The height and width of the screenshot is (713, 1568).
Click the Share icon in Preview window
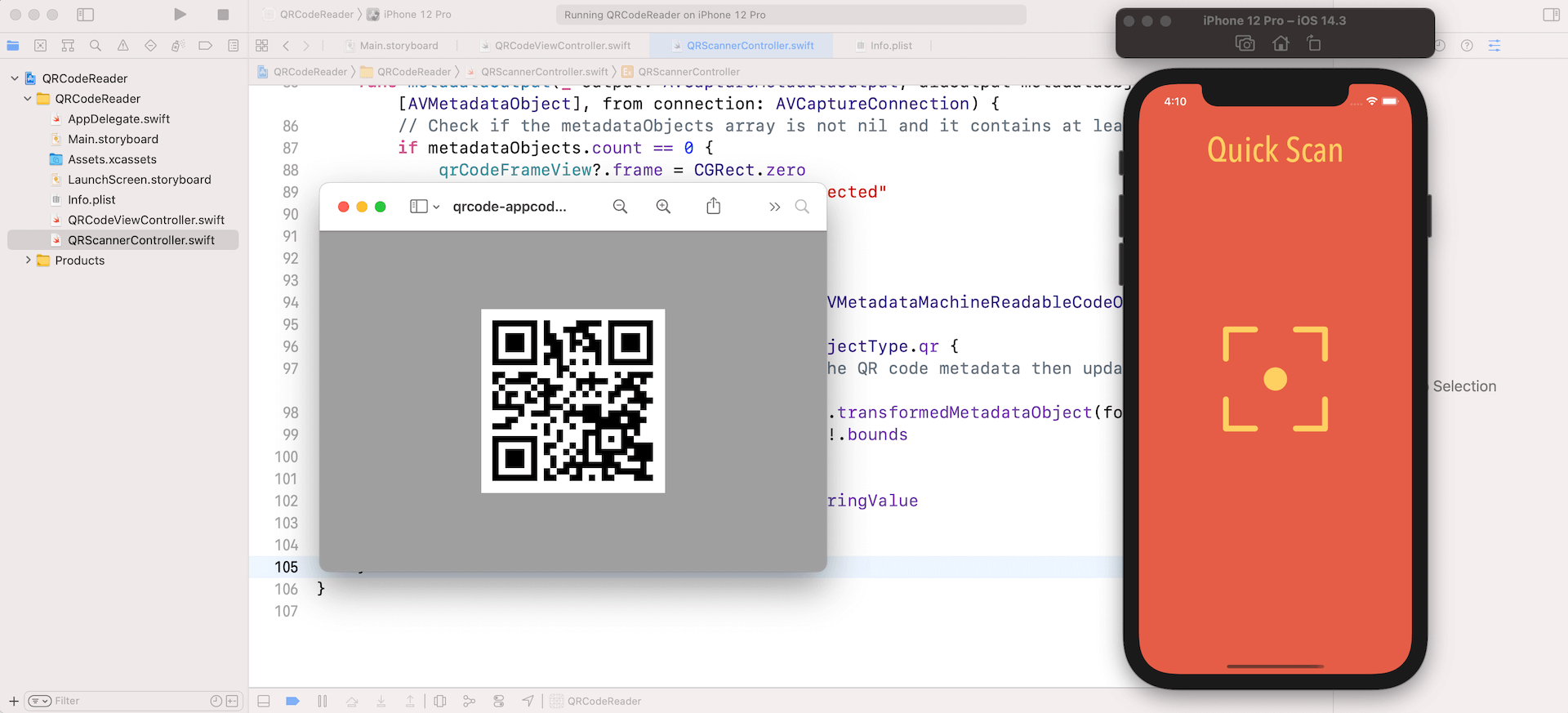point(713,207)
